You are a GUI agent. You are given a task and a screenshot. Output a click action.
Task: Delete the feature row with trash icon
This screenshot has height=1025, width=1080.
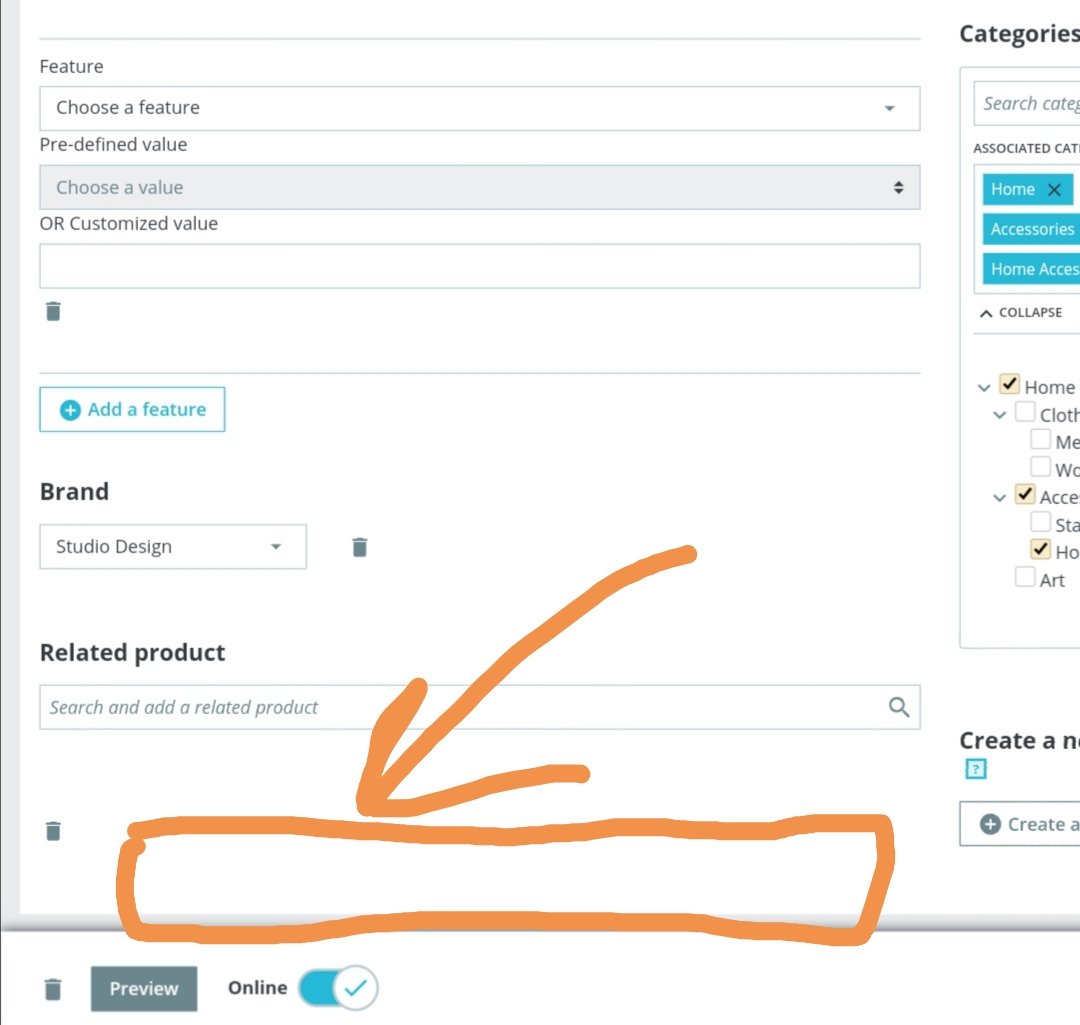pyautogui.click(x=53, y=311)
